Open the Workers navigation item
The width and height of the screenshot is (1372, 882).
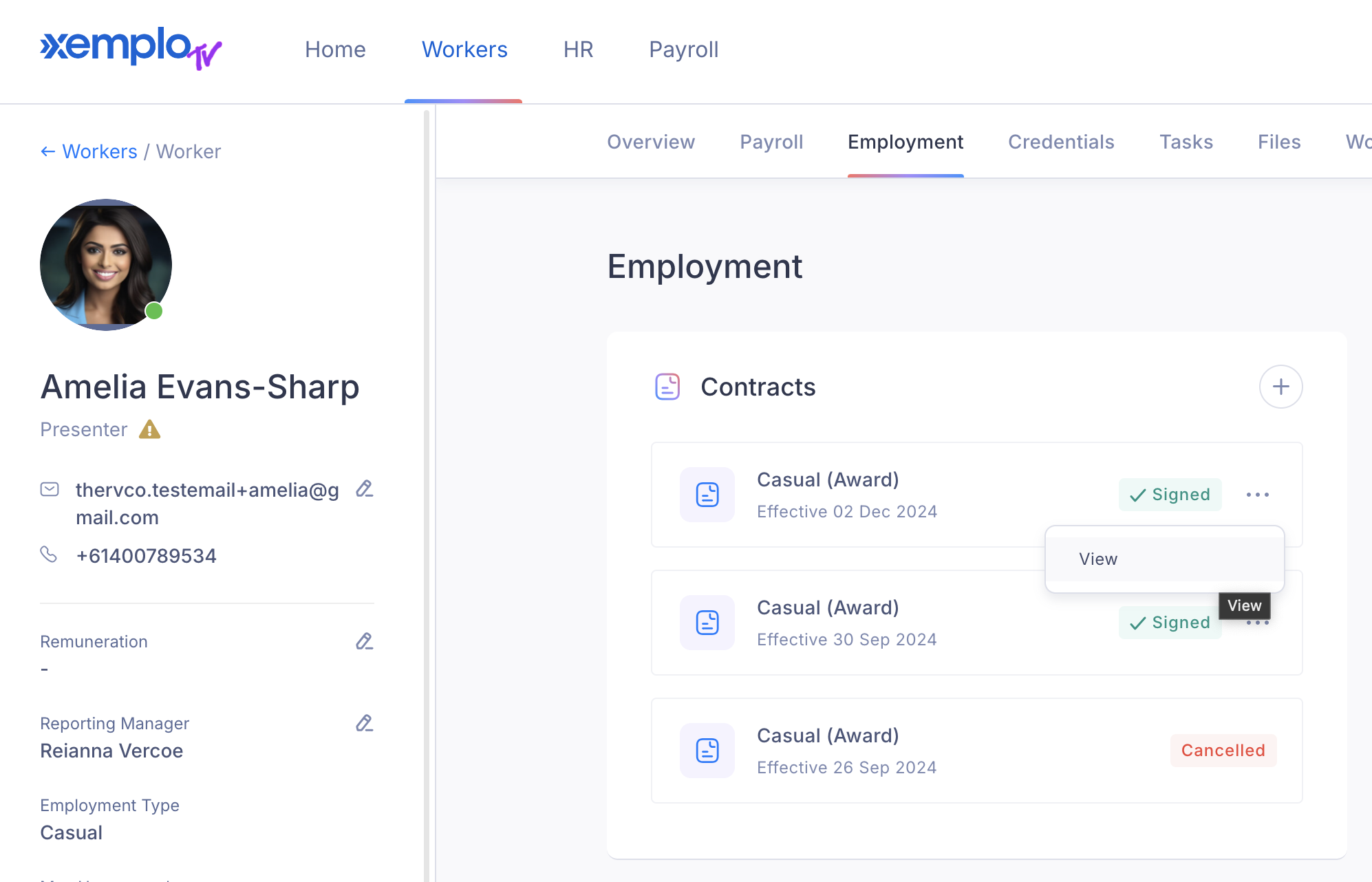coord(464,50)
